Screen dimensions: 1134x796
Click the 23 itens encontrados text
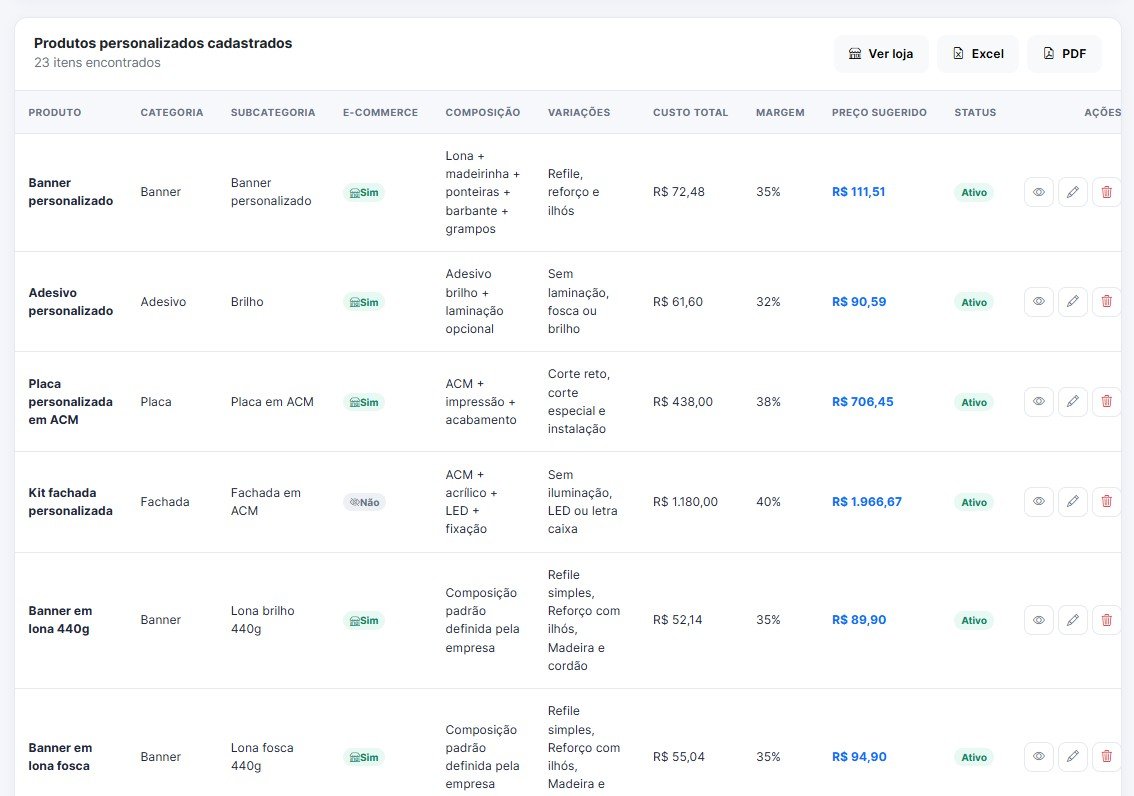[x=98, y=63]
